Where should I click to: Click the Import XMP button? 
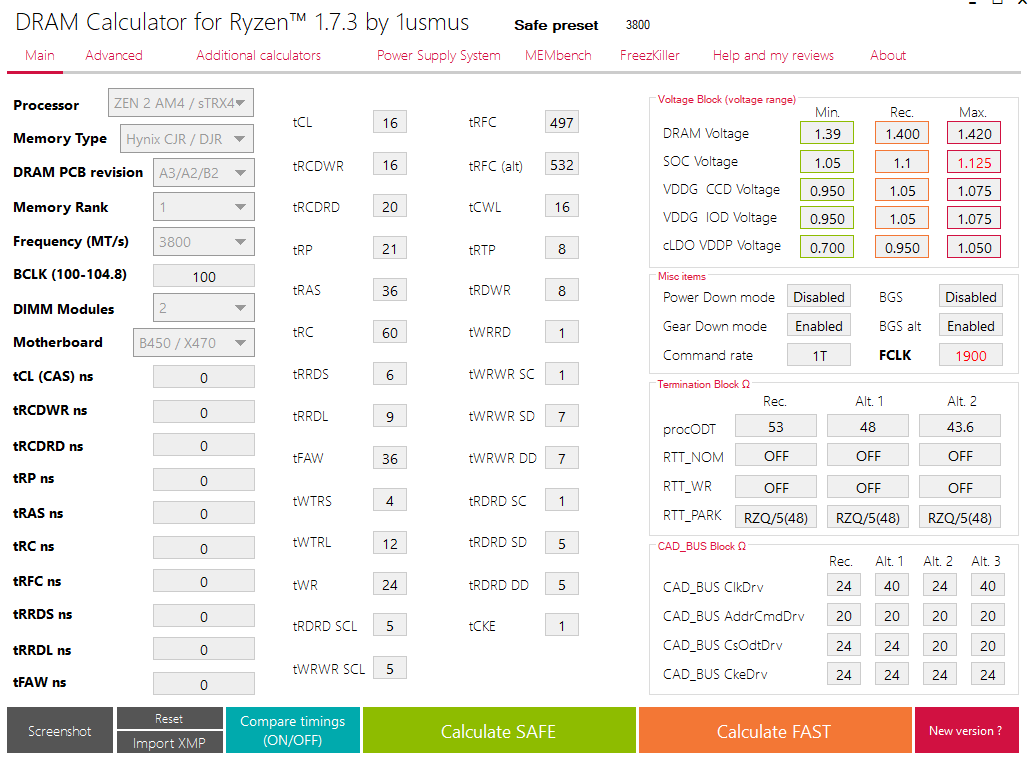169,743
